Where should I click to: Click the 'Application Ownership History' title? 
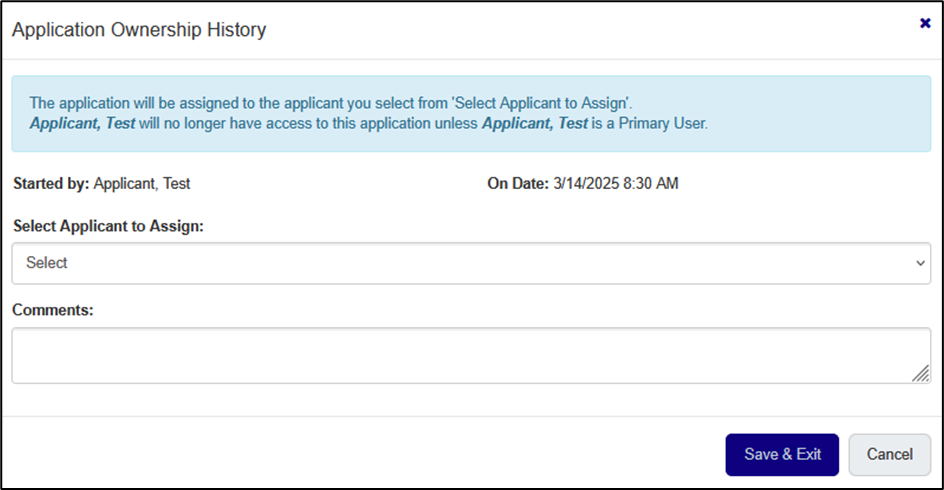point(139,30)
